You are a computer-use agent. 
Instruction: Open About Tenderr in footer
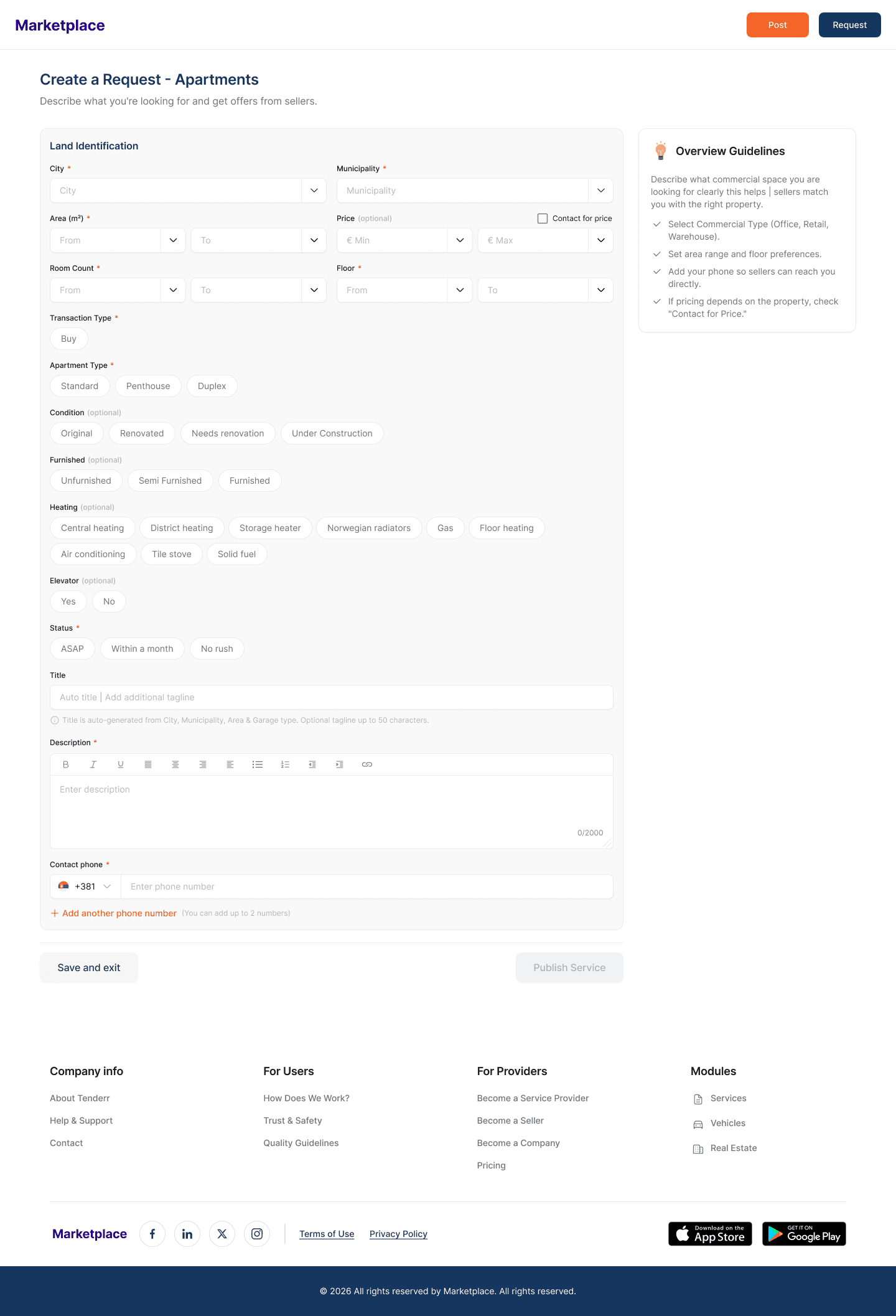[80, 1098]
